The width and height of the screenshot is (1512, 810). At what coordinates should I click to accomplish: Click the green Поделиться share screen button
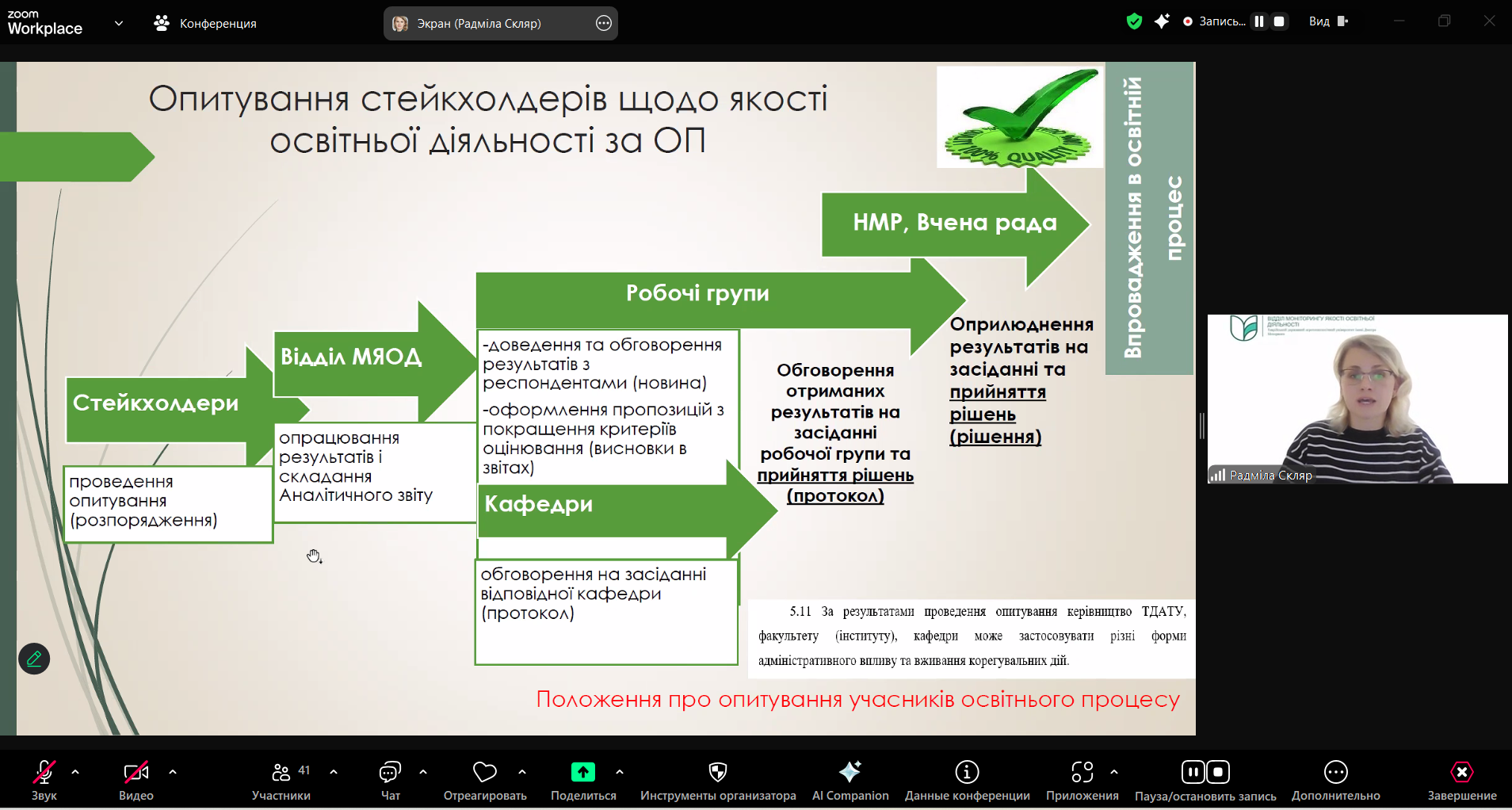coord(583,772)
